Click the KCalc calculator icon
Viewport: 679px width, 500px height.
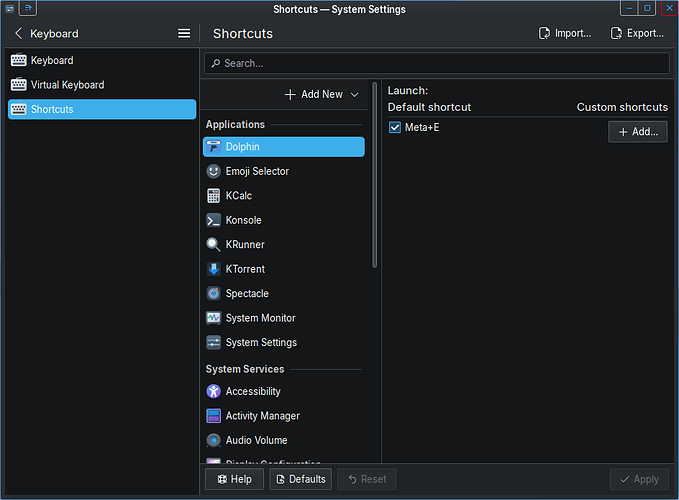coord(213,196)
